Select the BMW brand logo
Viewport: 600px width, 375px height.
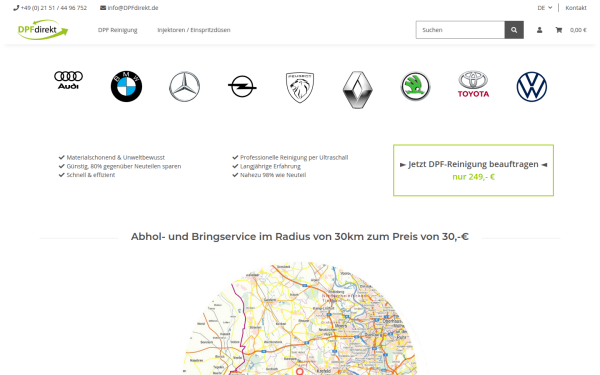[x=126, y=86]
